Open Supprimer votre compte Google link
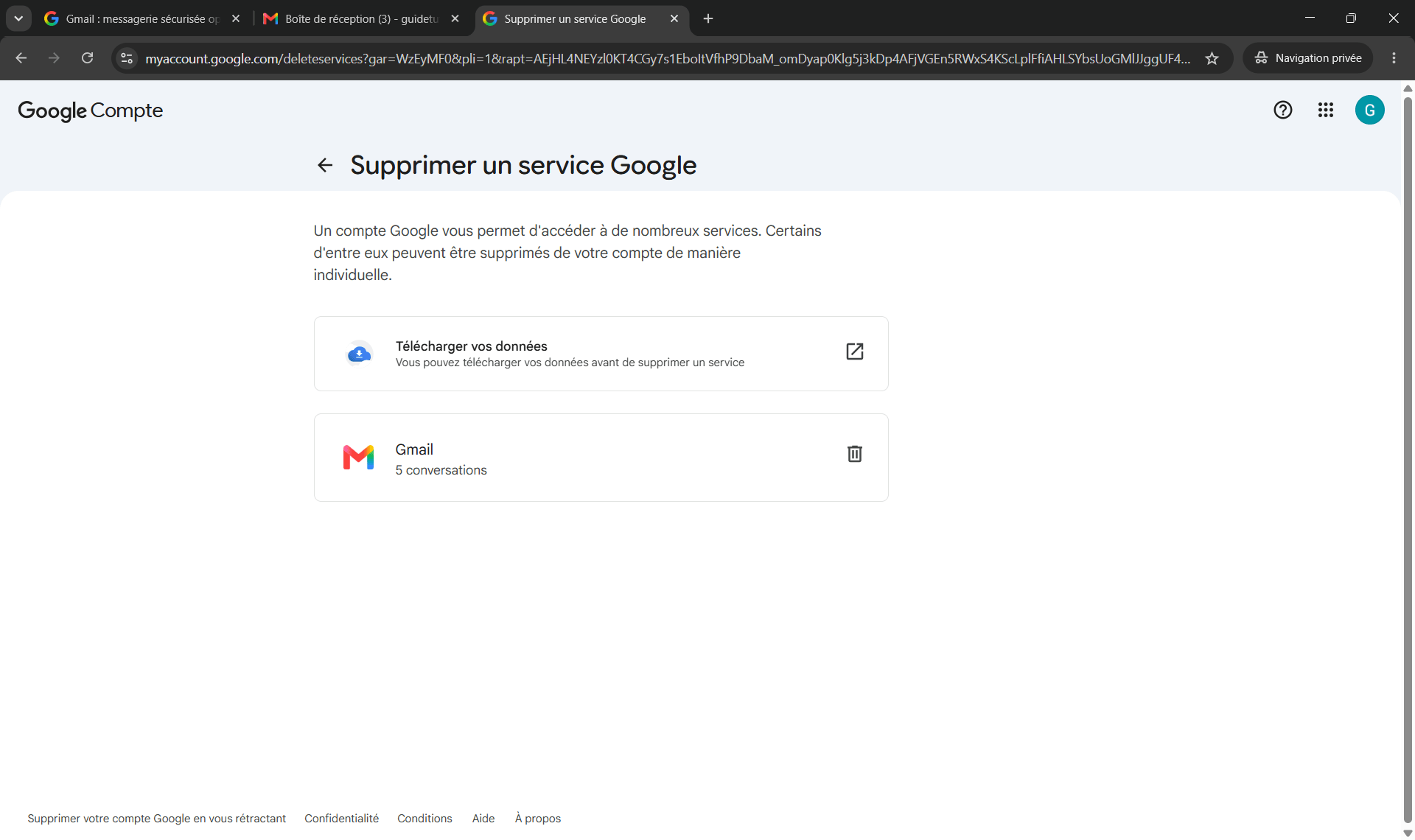Image resolution: width=1415 pixels, height=840 pixels. click(156, 819)
